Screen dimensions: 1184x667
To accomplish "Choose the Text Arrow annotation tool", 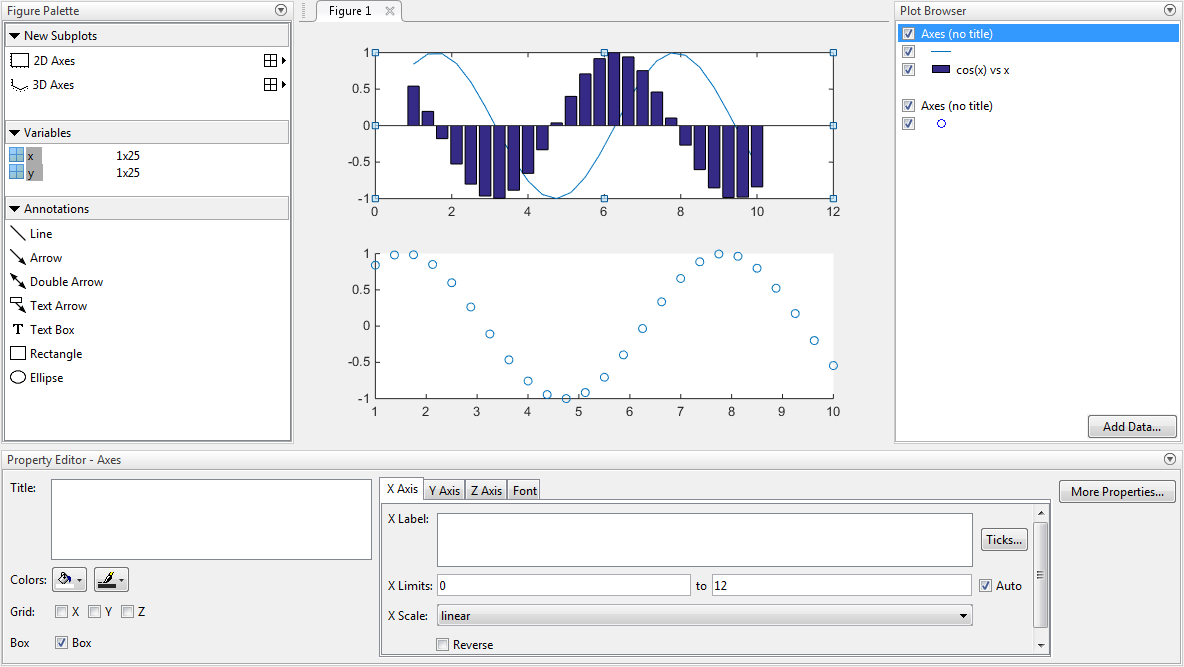I will coord(48,306).
